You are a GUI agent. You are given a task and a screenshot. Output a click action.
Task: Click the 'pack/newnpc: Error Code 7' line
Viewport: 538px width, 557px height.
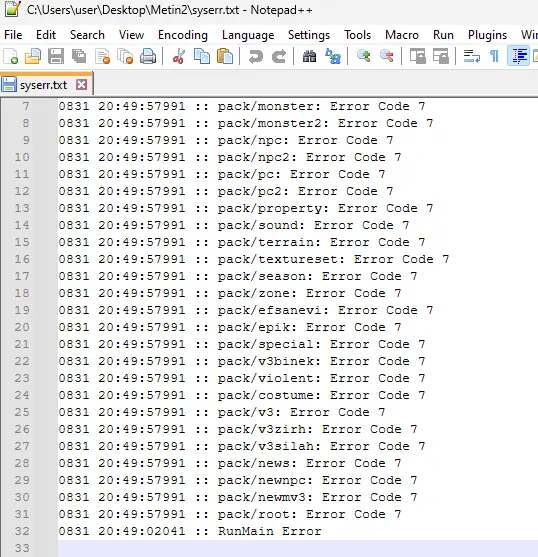pyautogui.click(x=238, y=481)
